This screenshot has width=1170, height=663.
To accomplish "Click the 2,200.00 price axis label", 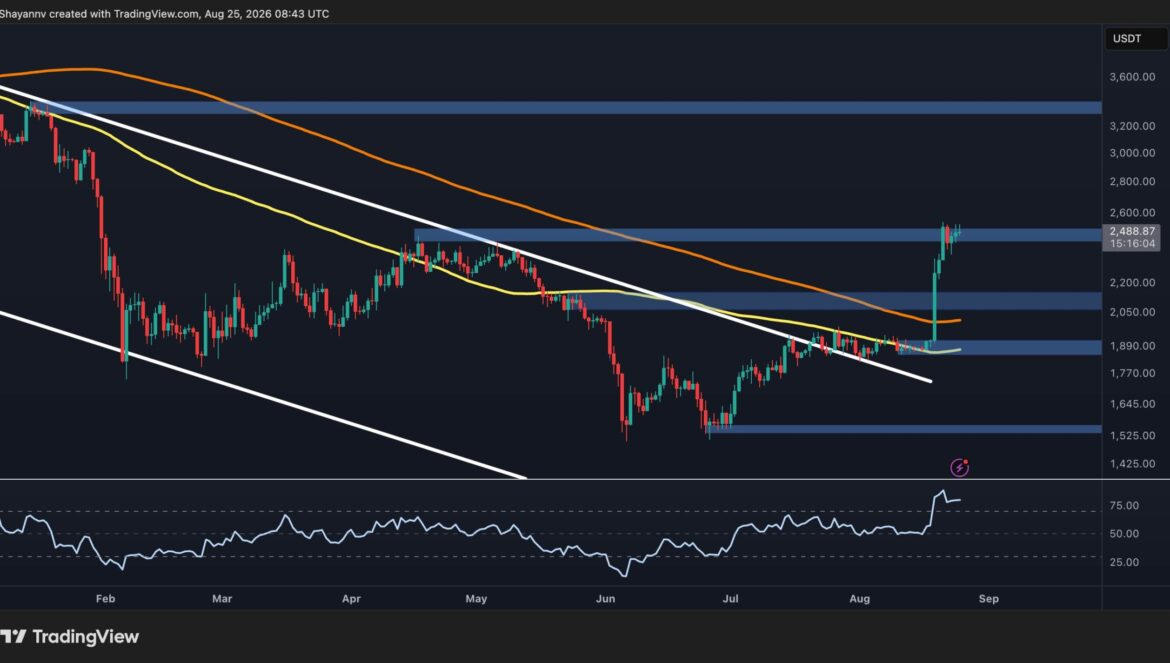I will pos(1132,283).
